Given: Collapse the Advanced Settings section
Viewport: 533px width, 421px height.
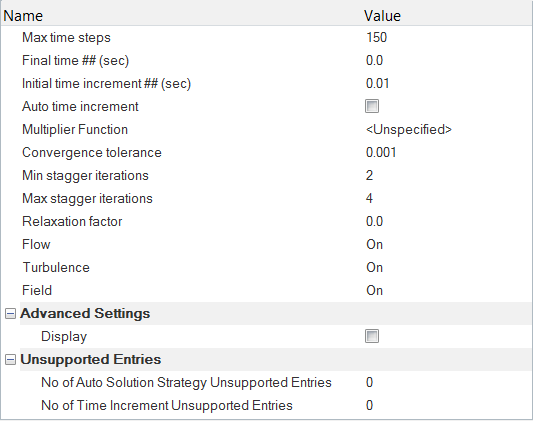Looking at the screenshot, I should click(x=10, y=313).
